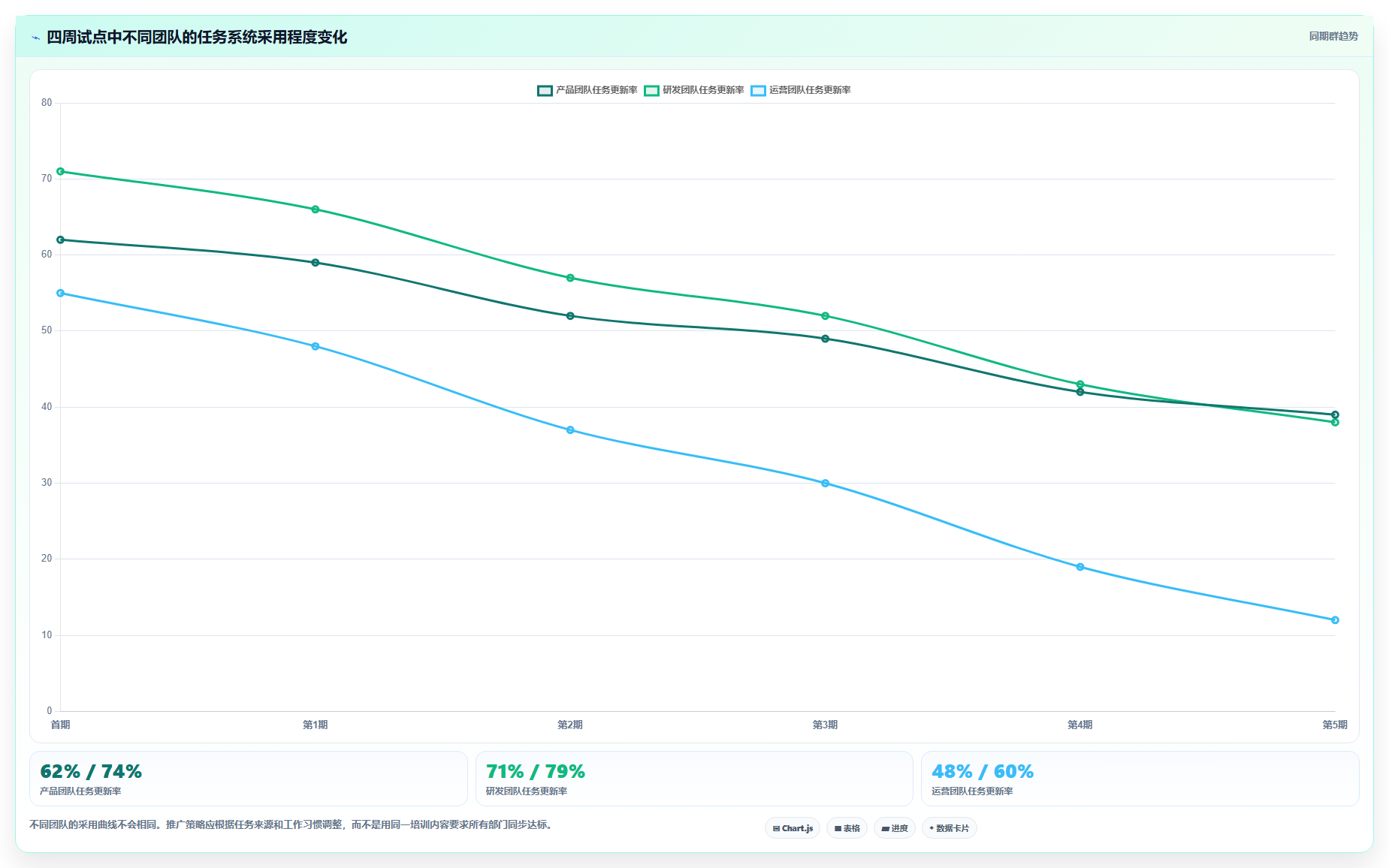Click 研发团队 data point at 第1期 (66)
This screenshot has width=1389, height=868.
click(316, 209)
